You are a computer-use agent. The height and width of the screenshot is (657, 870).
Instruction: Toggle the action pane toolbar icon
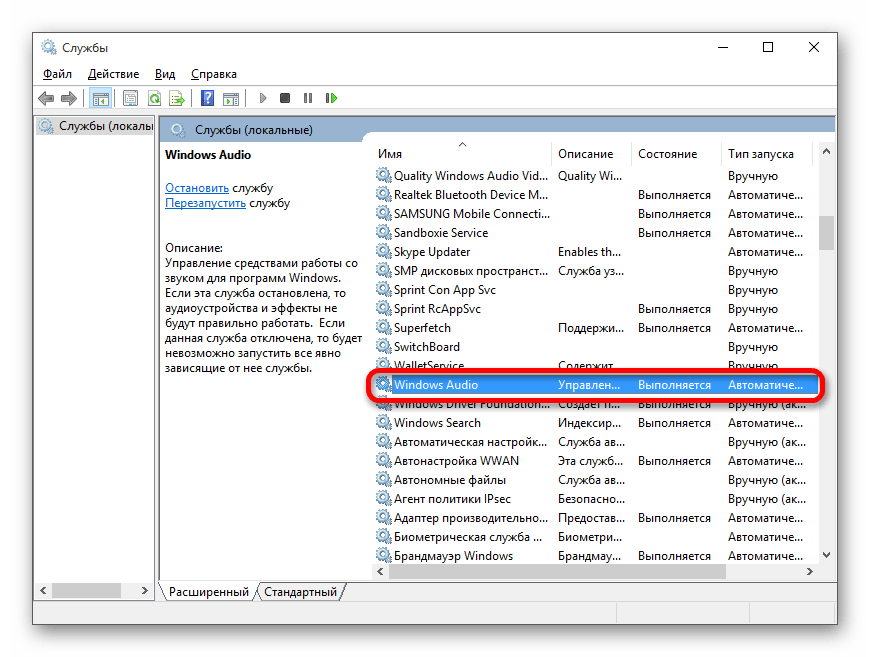tap(231, 99)
